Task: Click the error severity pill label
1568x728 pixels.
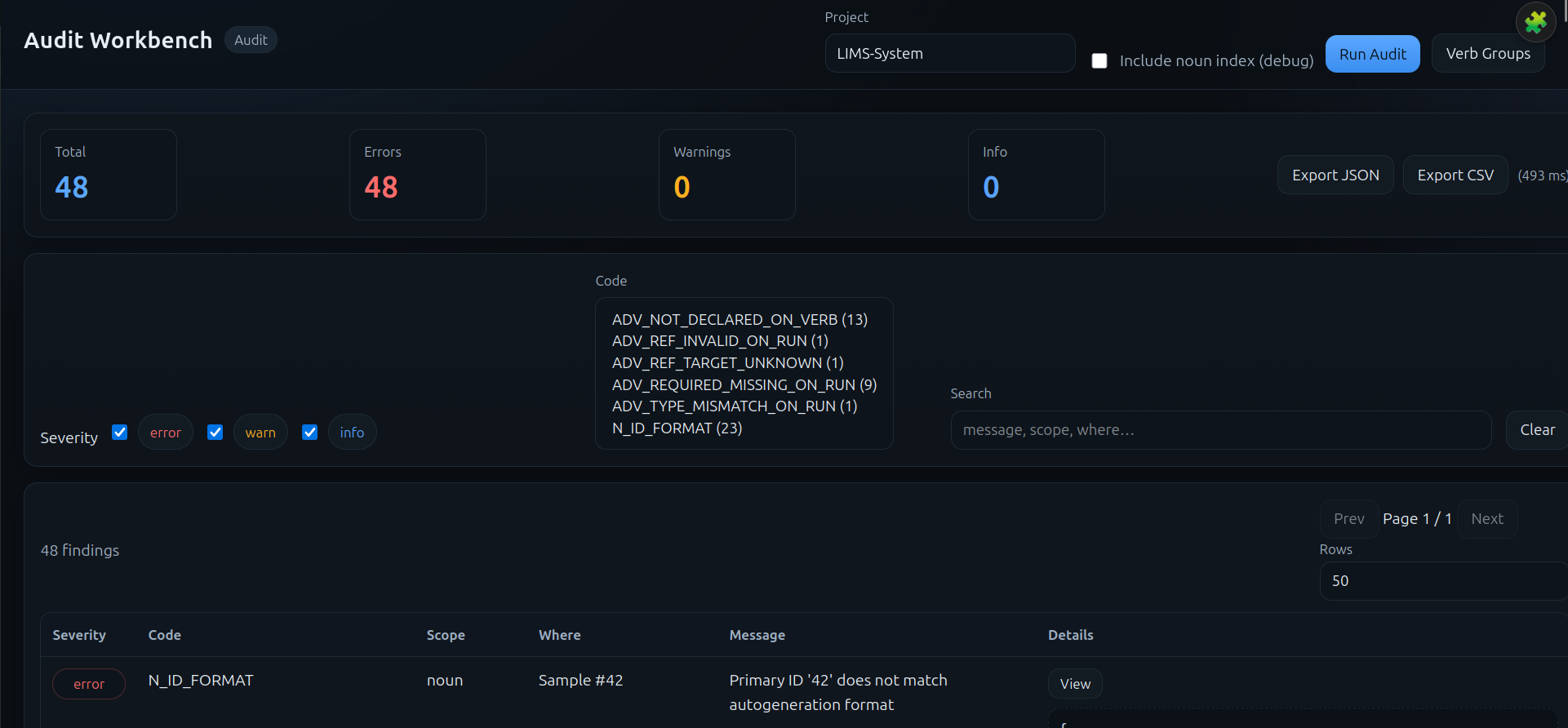Action: coord(166,433)
